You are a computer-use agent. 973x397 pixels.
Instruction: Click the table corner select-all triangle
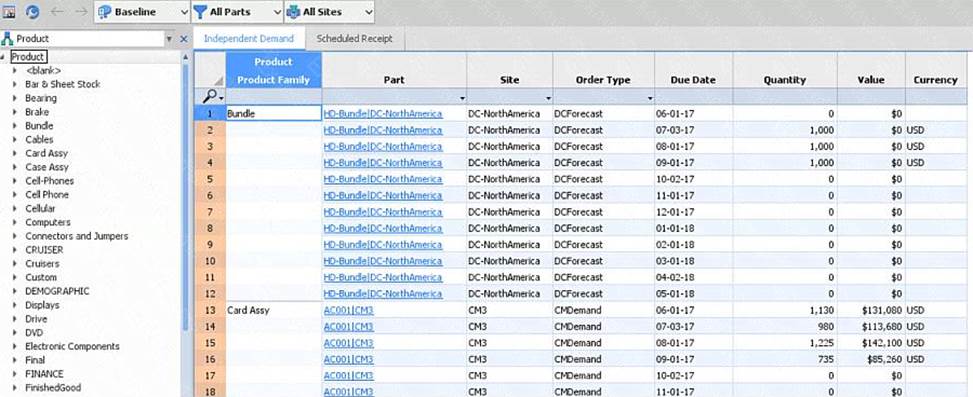click(x=218, y=81)
